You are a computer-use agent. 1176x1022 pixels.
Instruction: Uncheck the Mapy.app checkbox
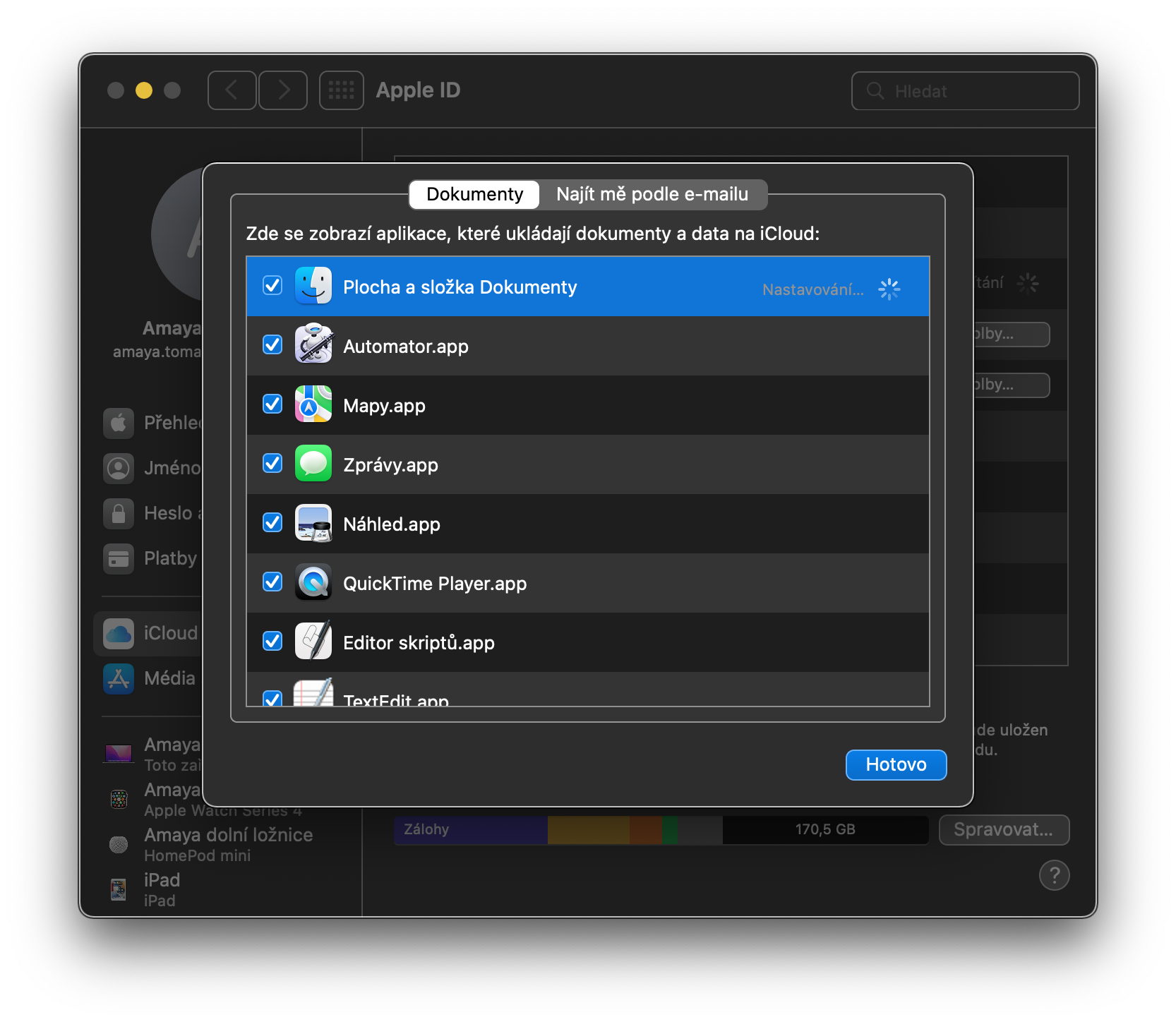[x=272, y=404]
